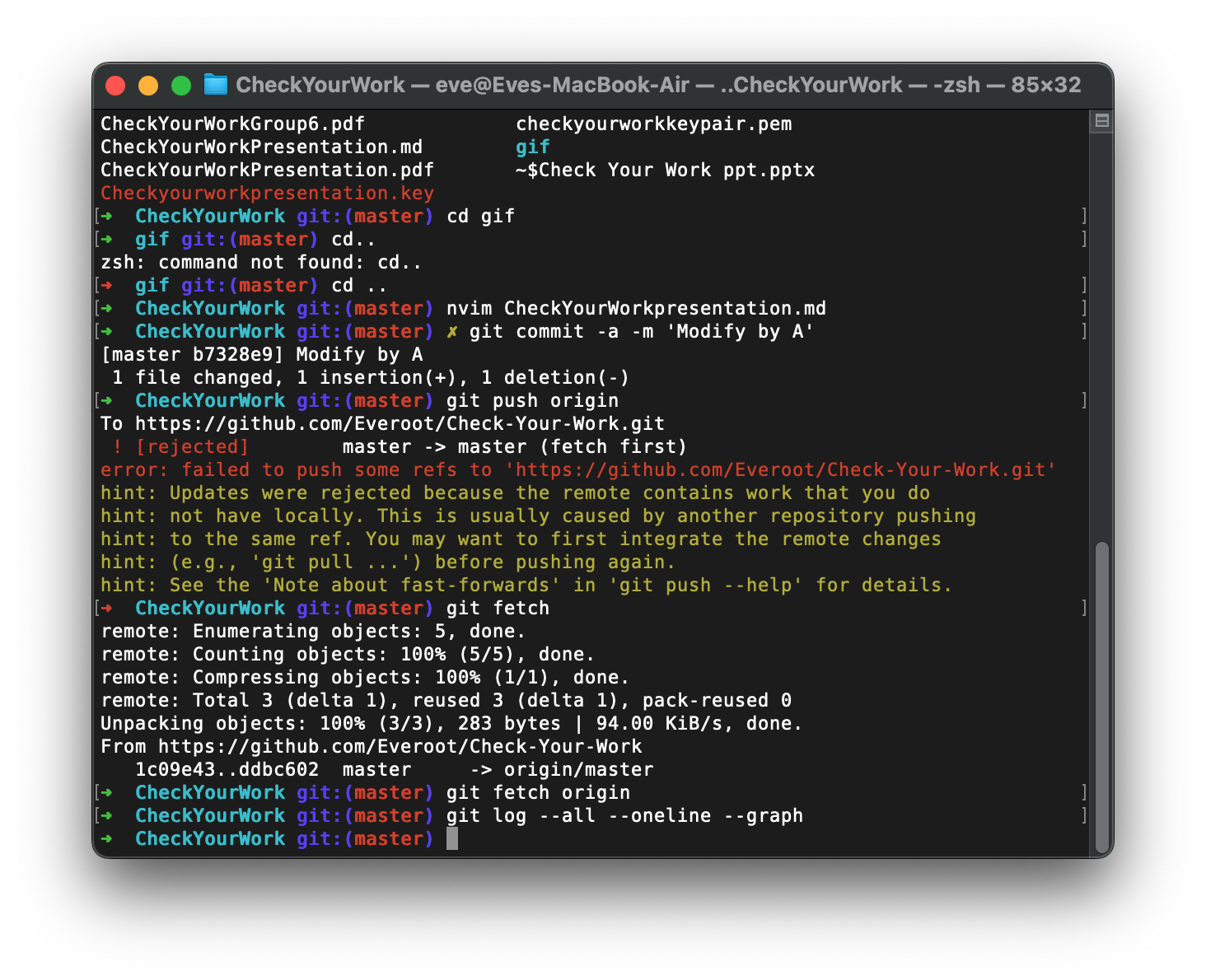Click the file name checkyourworkkeypair.pem
The width and height of the screenshot is (1206, 980).
[x=654, y=124]
